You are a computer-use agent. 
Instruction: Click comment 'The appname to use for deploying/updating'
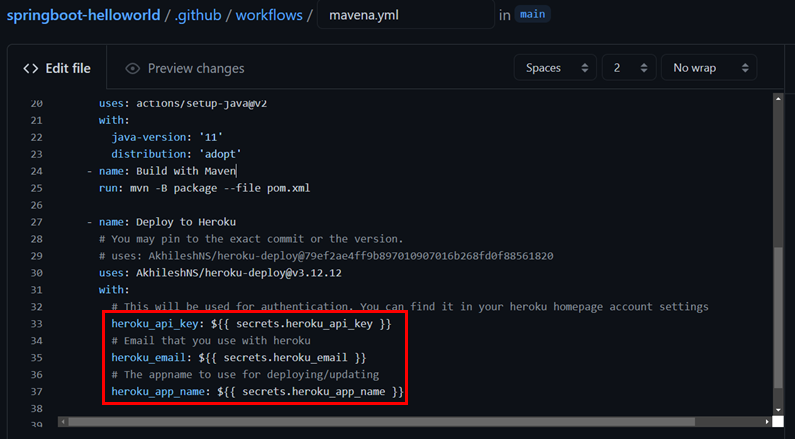point(245,375)
